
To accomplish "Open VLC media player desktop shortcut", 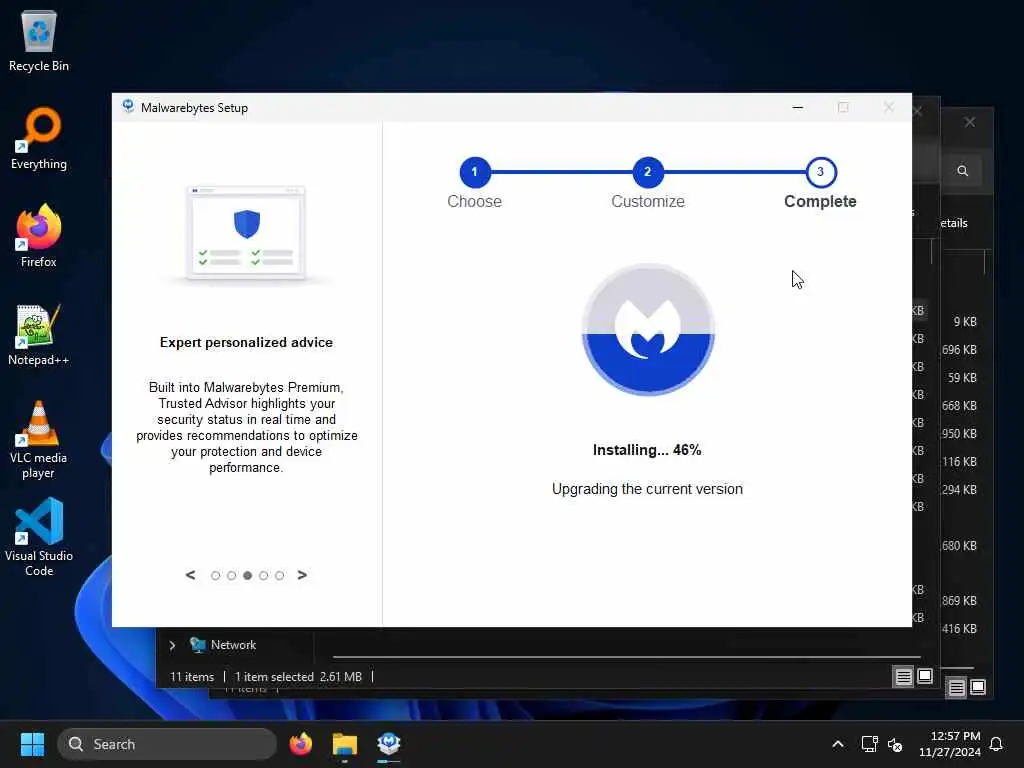I will click(x=39, y=440).
